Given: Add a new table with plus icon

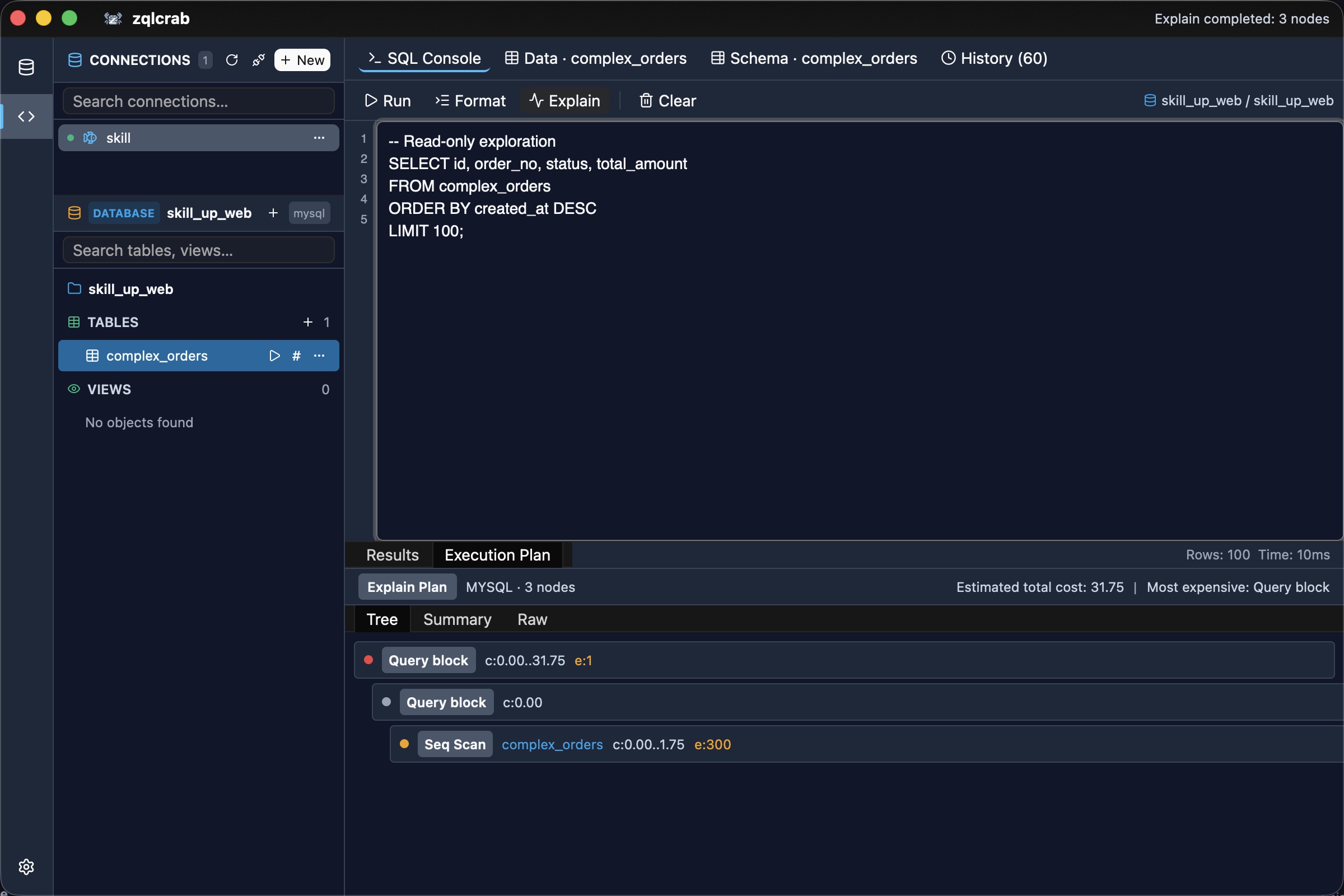Looking at the screenshot, I should (308, 323).
